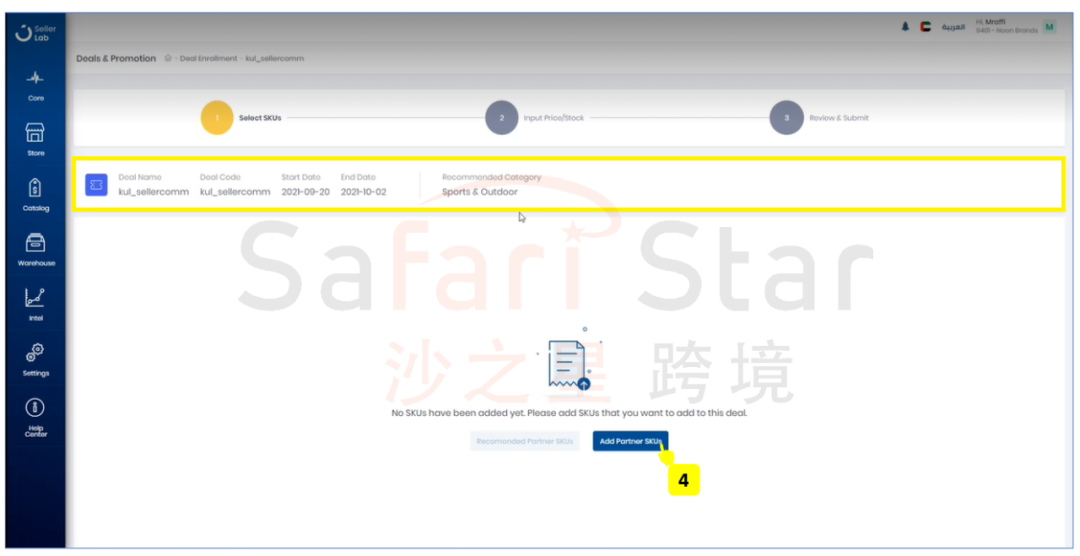Open the Catalog sidebar section
The height and width of the screenshot is (556, 1080).
36,195
